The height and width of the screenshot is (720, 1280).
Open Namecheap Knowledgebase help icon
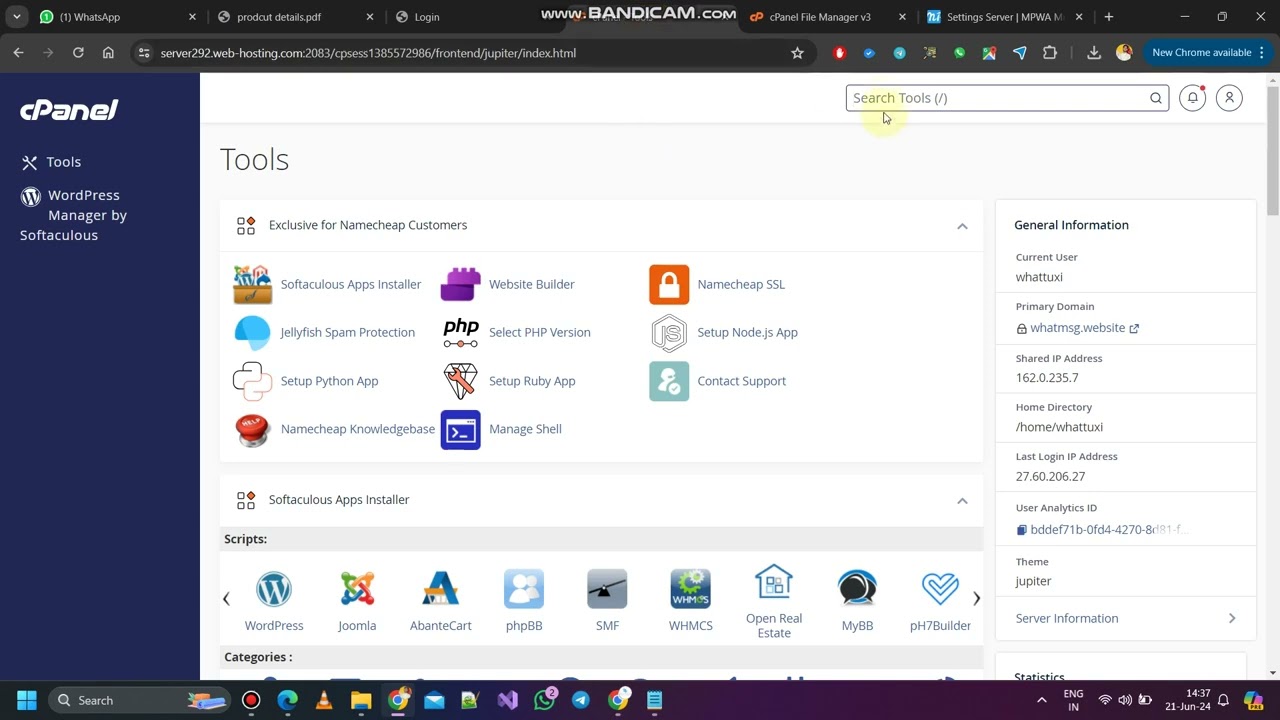pos(252,430)
